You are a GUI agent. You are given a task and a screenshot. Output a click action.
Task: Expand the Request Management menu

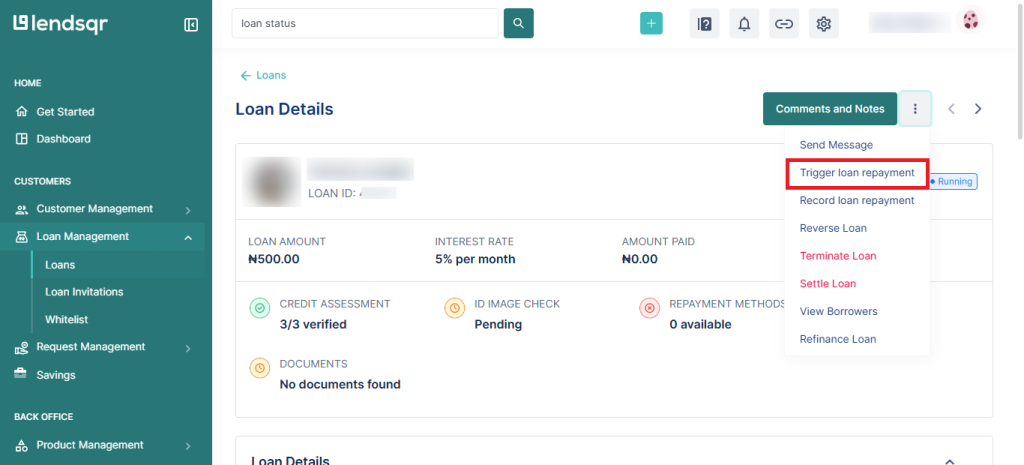(x=188, y=348)
